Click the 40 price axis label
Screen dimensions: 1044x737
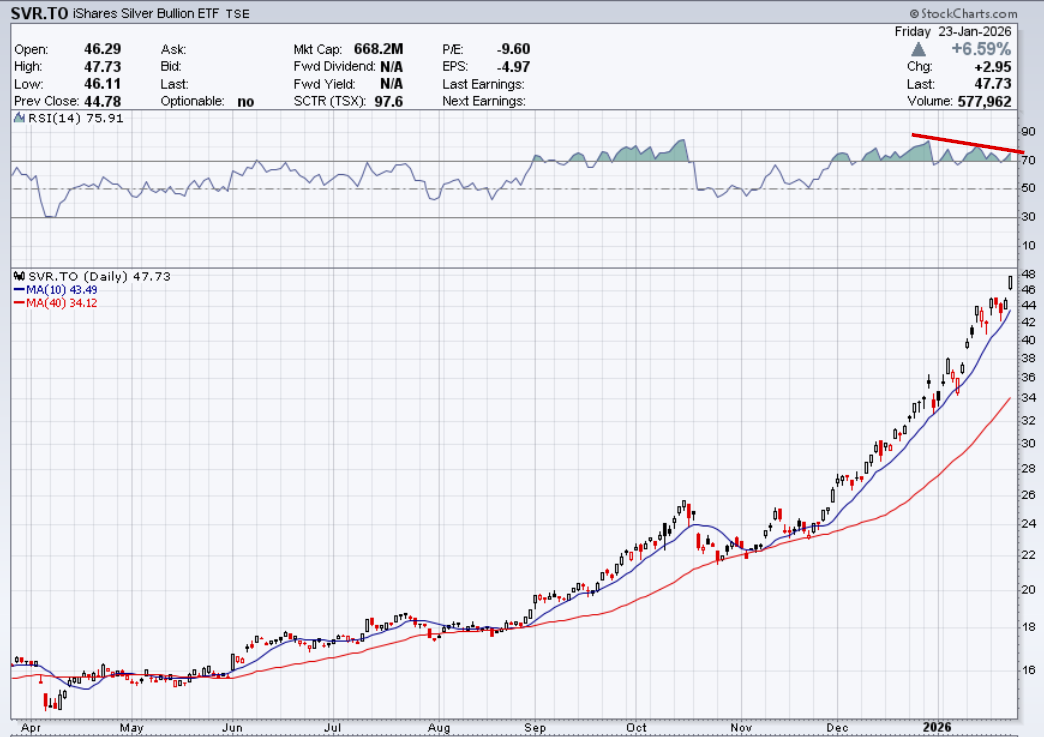click(x=1028, y=340)
